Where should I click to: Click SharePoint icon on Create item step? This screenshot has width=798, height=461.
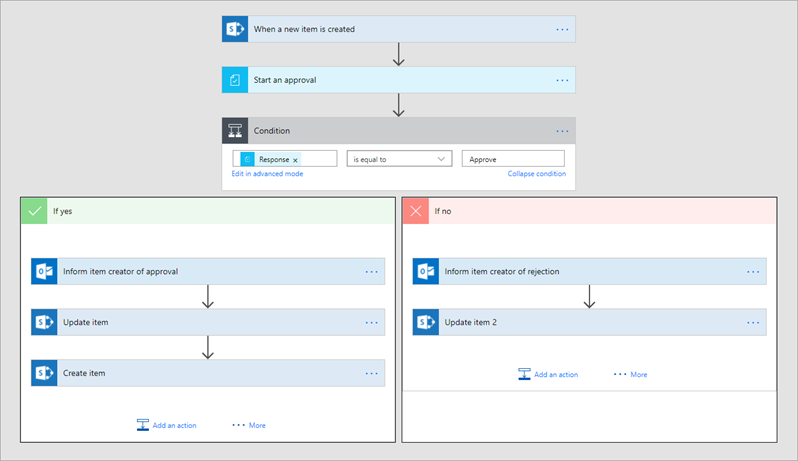click(x=44, y=373)
